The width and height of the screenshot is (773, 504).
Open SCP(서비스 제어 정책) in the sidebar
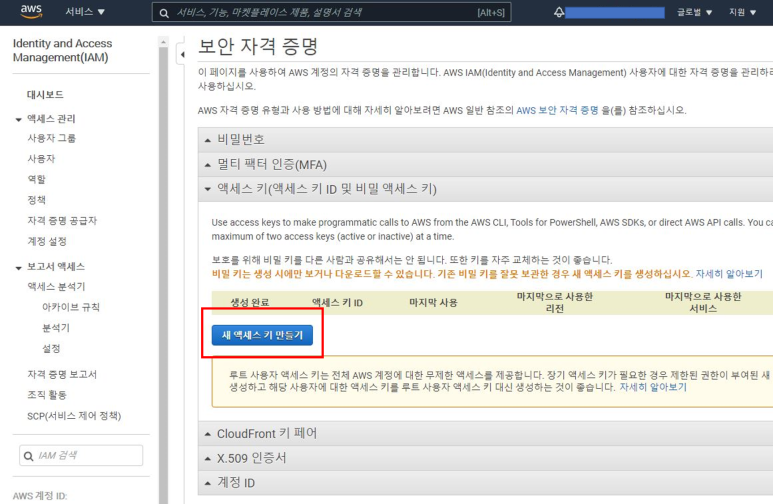tap(74, 416)
